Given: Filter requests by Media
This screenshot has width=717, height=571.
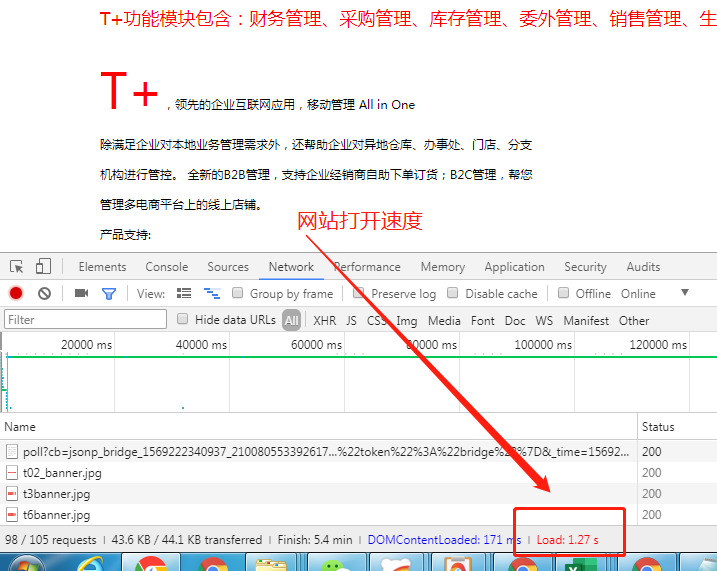Looking at the screenshot, I should 444,321.
